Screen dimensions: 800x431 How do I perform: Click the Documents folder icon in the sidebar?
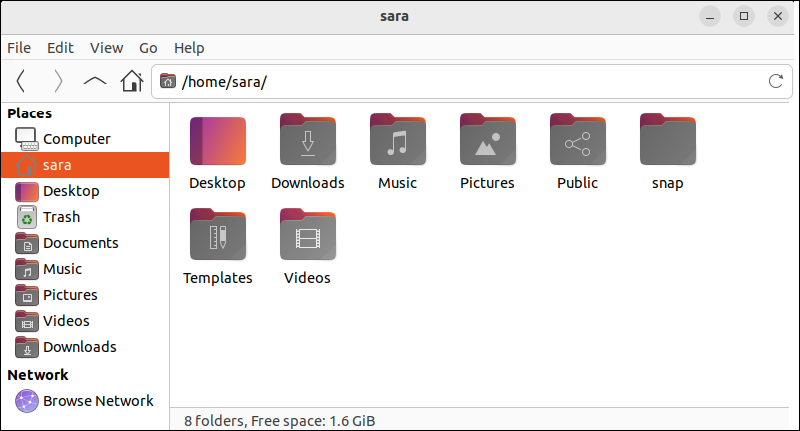coord(27,243)
